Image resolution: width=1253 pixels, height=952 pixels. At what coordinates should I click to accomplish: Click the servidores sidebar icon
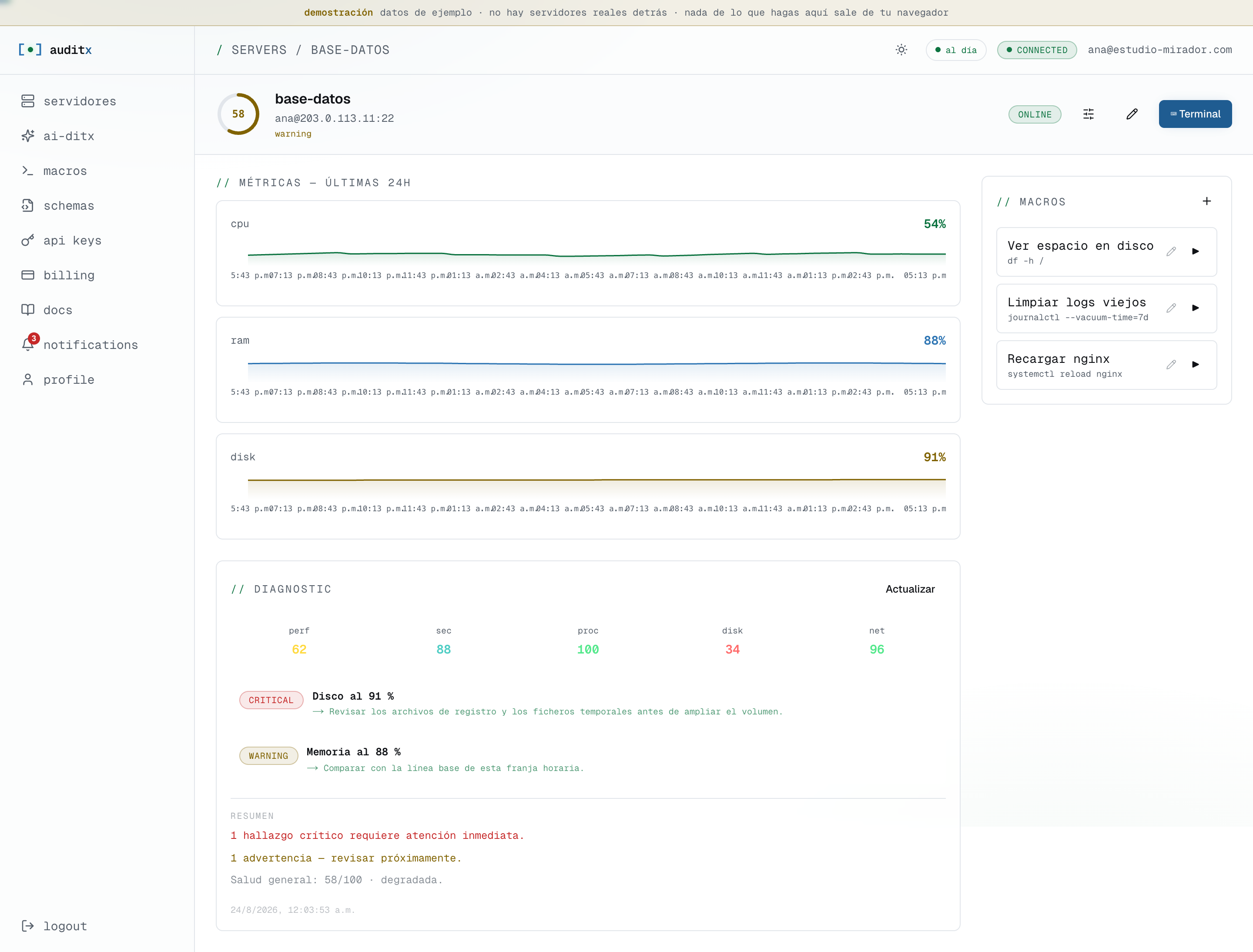tap(28, 101)
